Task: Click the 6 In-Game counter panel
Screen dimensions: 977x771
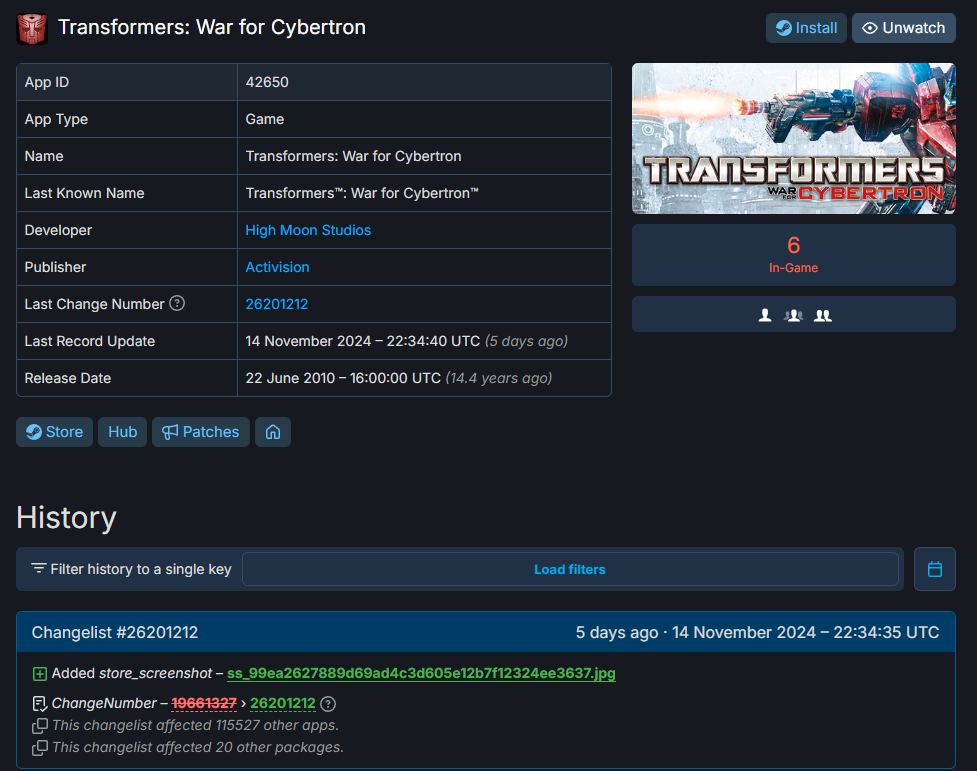Action: tap(793, 255)
